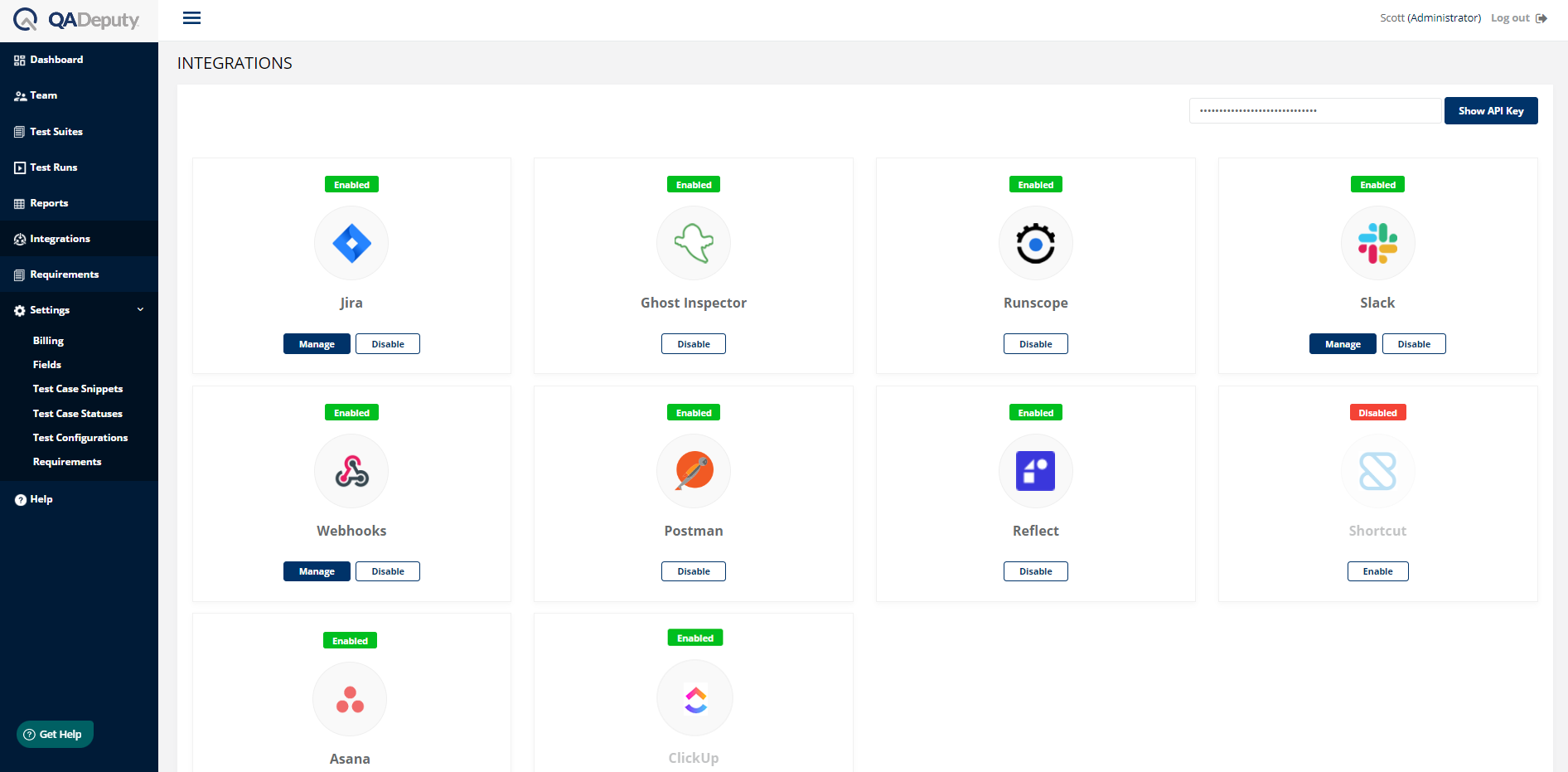Disable the Ghost Inspector integration
The height and width of the screenshot is (772, 1568).
[x=694, y=344]
